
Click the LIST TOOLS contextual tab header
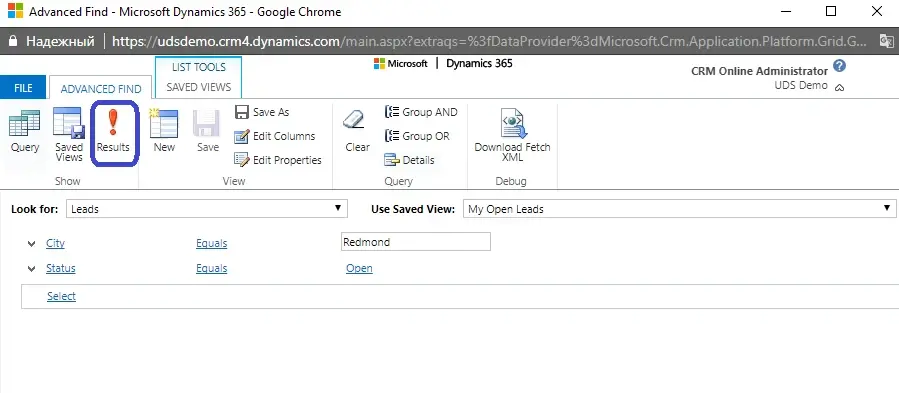pyautogui.click(x=198, y=67)
